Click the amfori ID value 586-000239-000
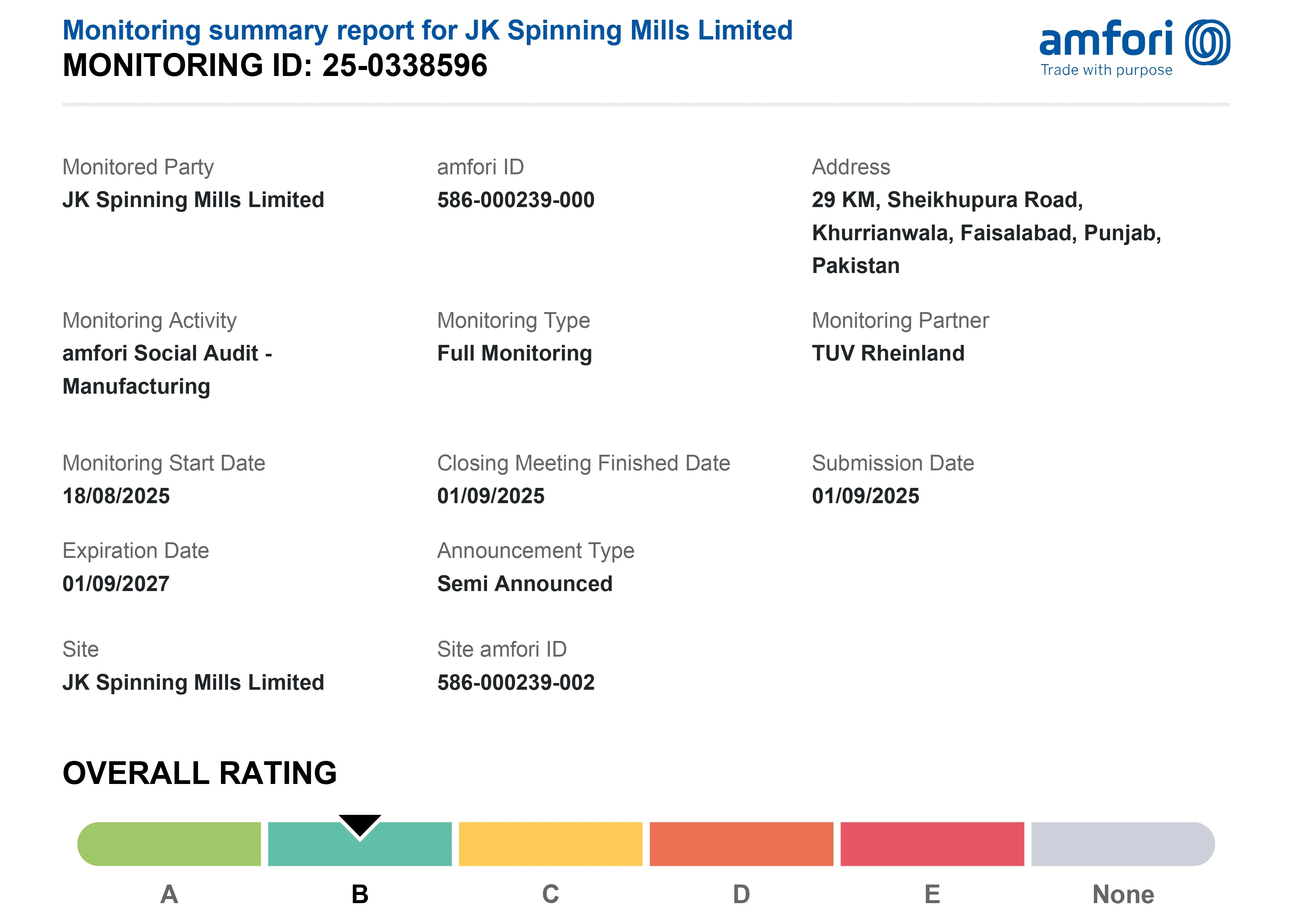The height and width of the screenshot is (924, 1307). 516,200
